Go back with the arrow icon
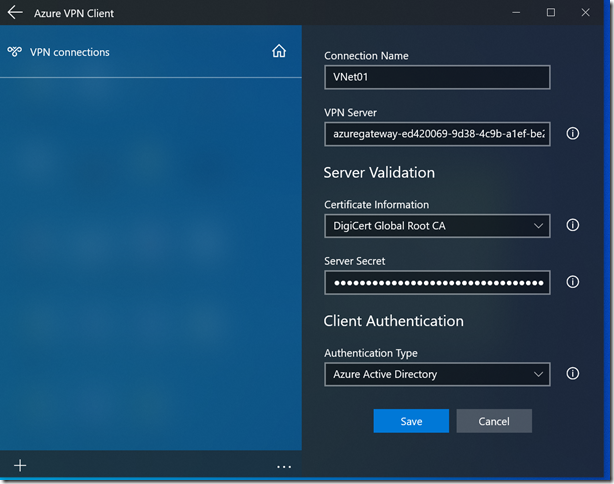This screenshot has width=614, height=484. coord(15,13)
